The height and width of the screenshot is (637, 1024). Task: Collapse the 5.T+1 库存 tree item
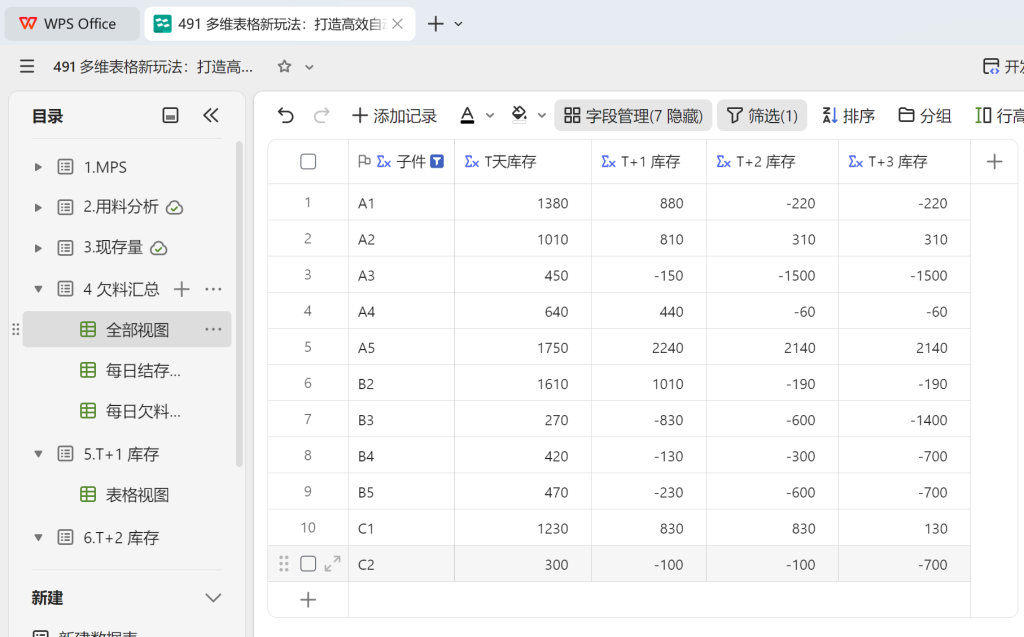38,454
